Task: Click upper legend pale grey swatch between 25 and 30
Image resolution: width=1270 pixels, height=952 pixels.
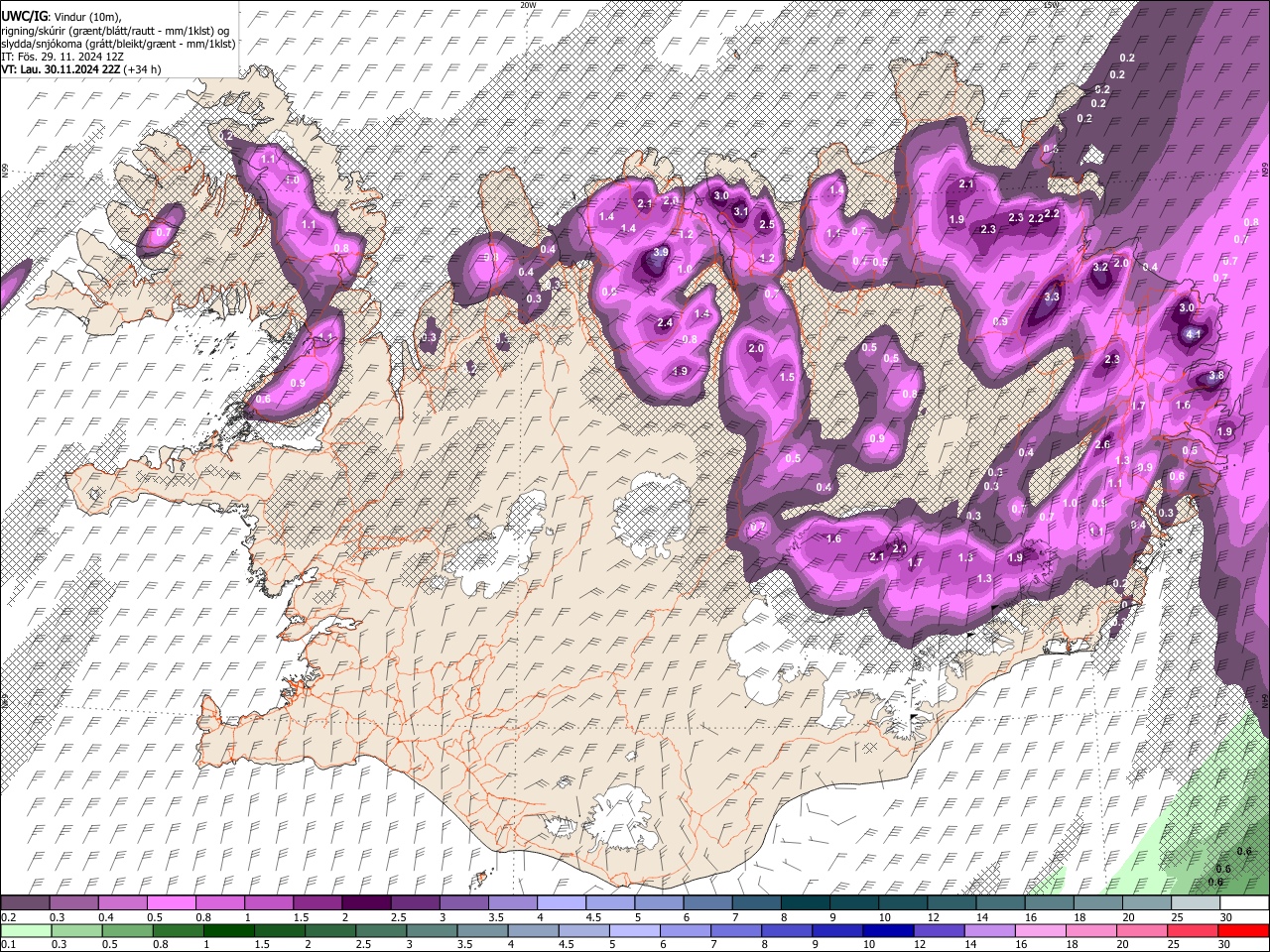Action: tap(1196, 903)
